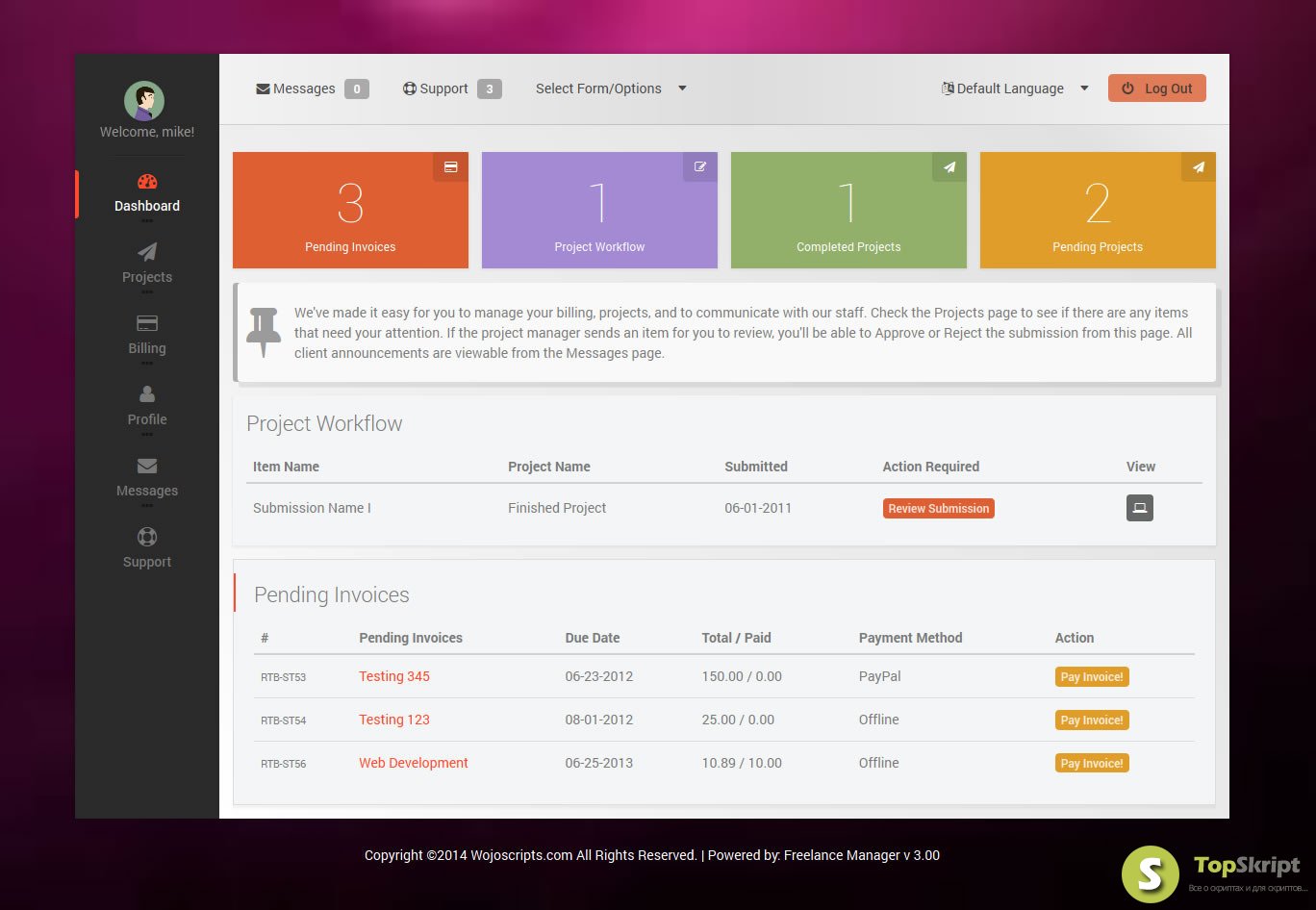The height and width of the screenshot is (910, 1316).
Task: Click invoice number RTB-ST53
Action: 283,677
